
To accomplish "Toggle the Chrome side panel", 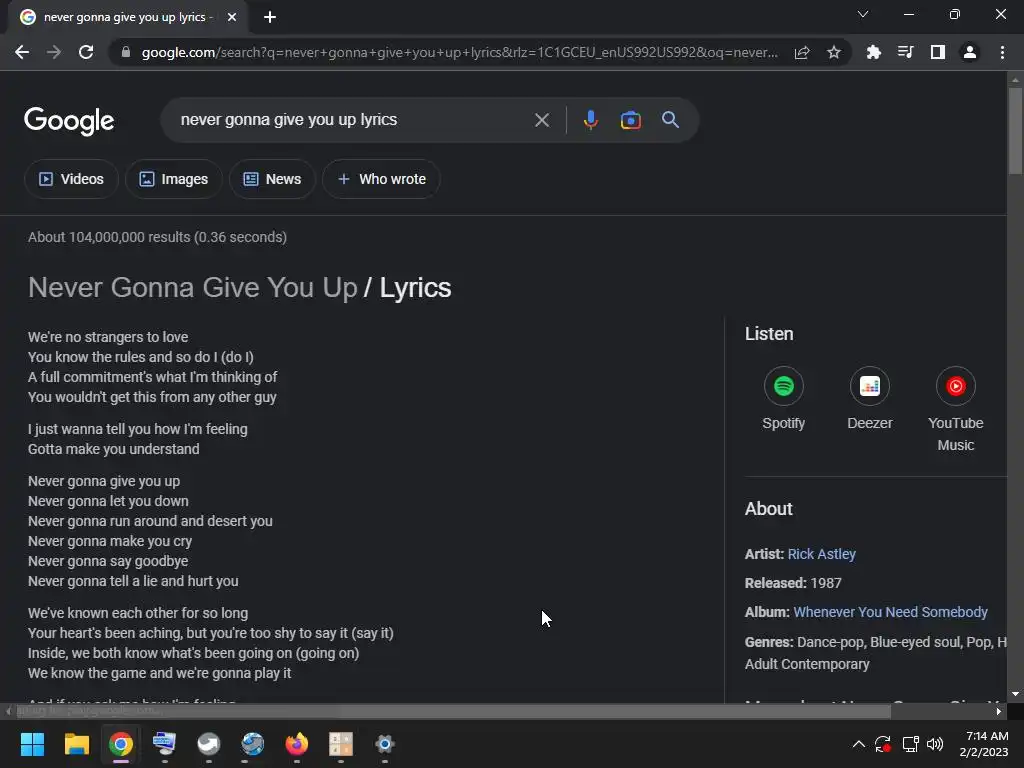I will click(938, 52).
